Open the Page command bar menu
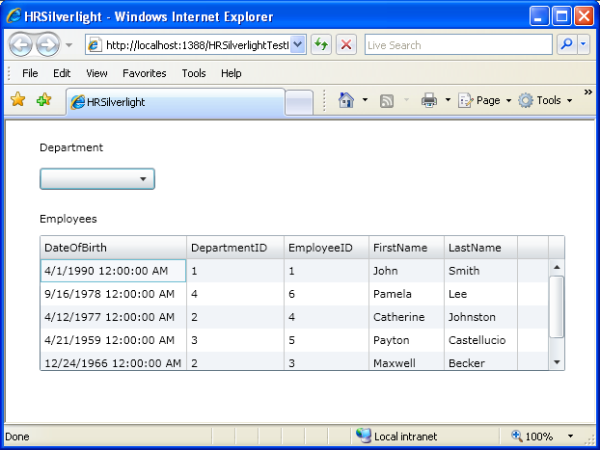 pyautogui.click(x=484, y=100)
